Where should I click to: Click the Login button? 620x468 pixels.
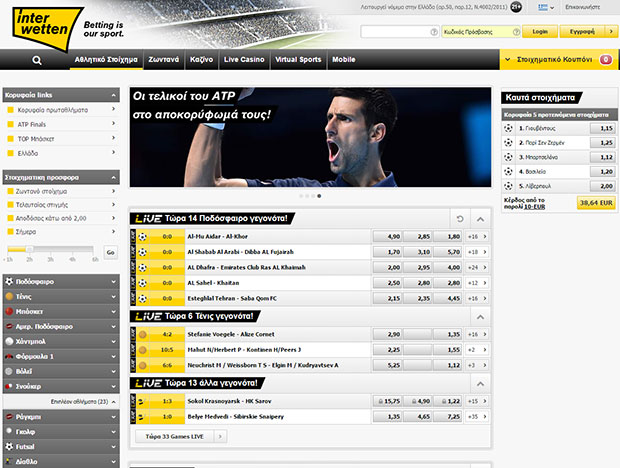pos(539,32)
